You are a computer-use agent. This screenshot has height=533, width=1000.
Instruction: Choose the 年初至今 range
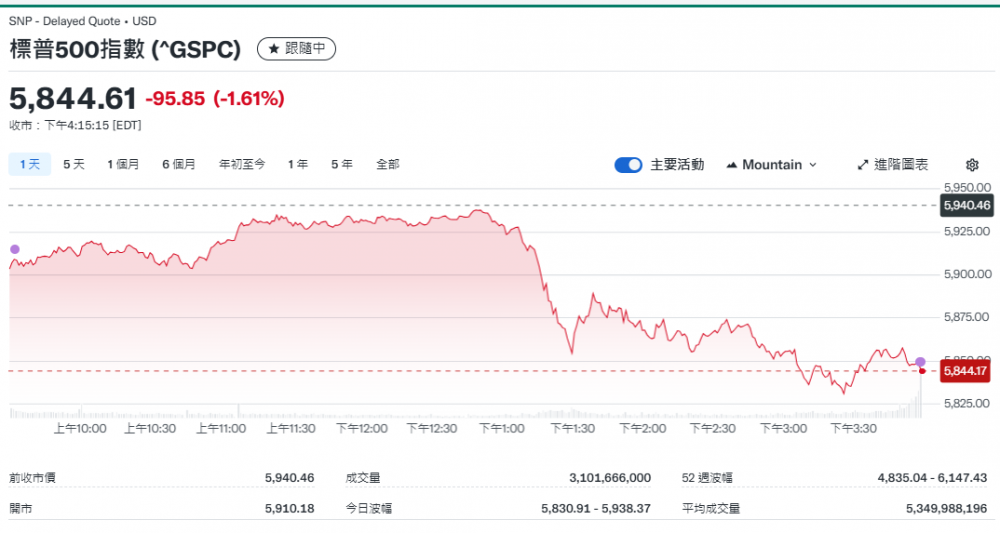[x=242, y=164]
